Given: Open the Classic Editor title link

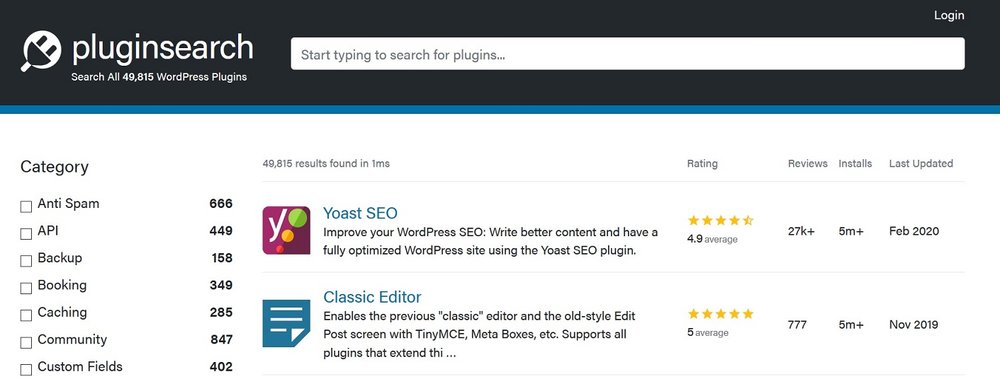Looking at the screenshot, I should 372,297.
